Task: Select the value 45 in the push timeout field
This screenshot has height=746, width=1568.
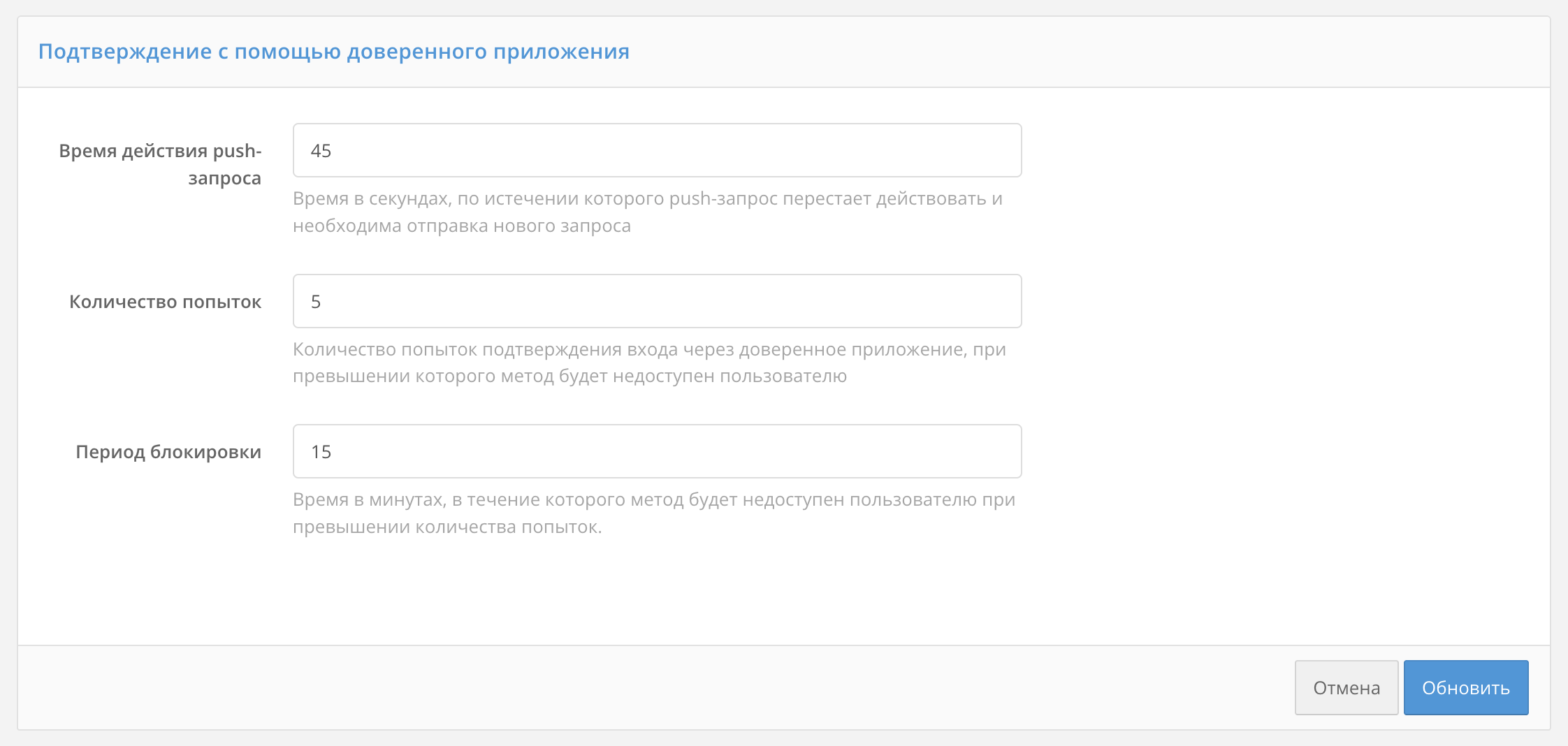Action: [x=321, y=149]
